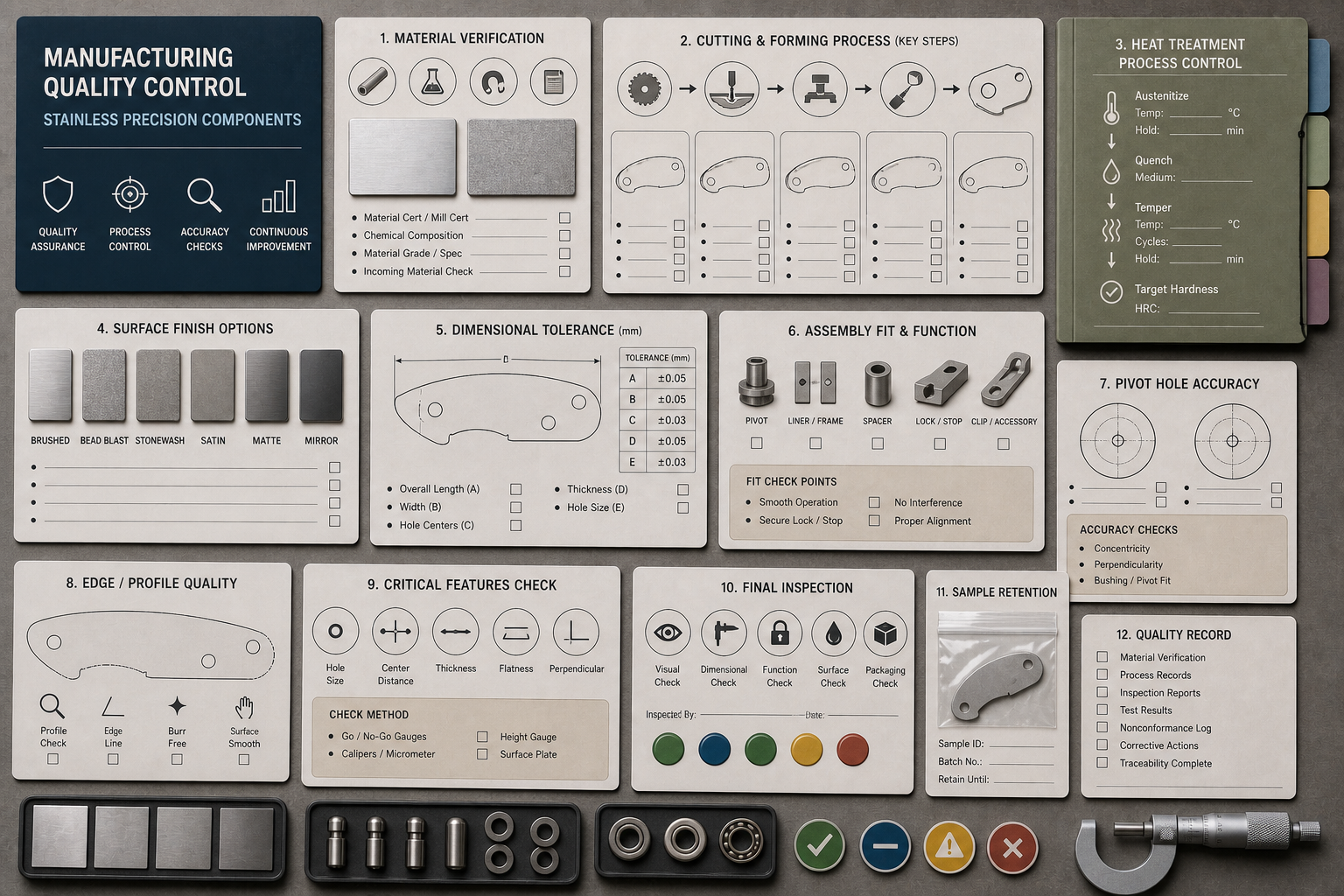The image size is (1344, 896).
Task: Click the Thickness icon in Critical Features
Action: tap(456, 631)
